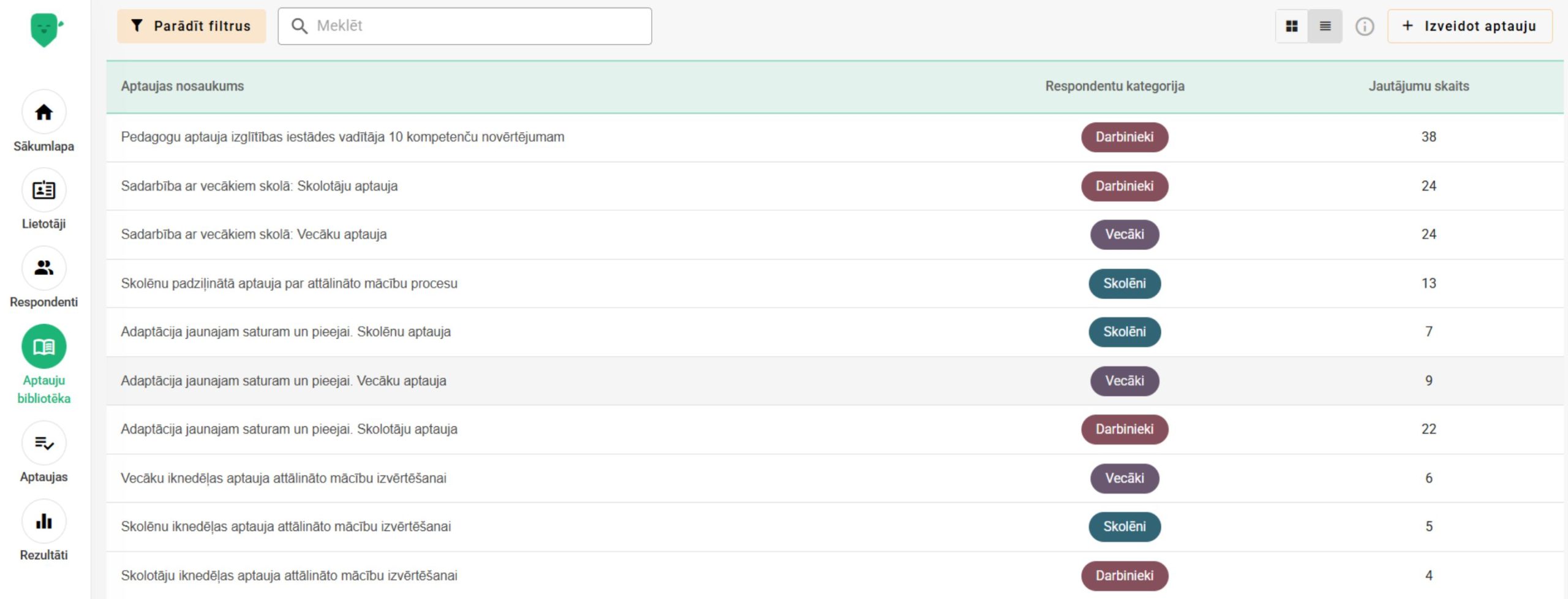This screenshot has height=599, width=1568.
Task: Open the Vecāki category badge
Action: click(1124, 234)
